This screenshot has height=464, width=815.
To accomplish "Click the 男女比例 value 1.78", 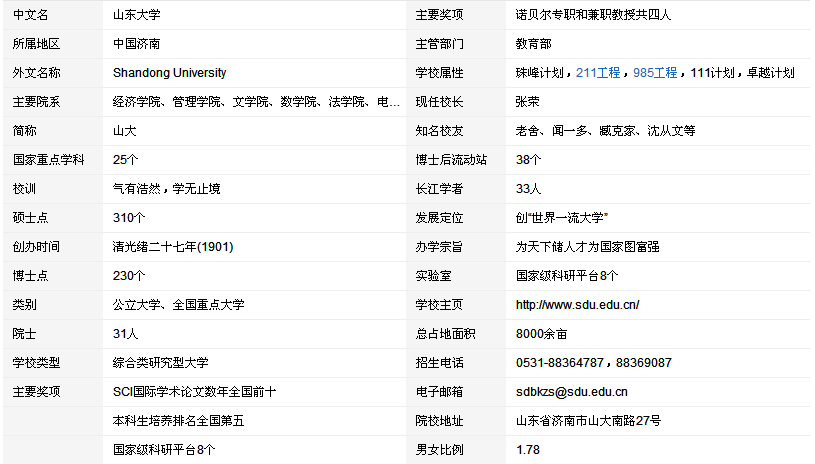I will point(528,450).
